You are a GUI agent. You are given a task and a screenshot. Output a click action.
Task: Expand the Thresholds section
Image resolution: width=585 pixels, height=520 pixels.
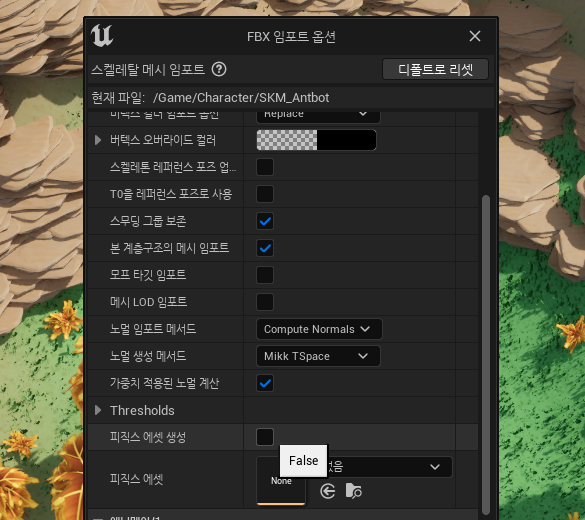[x=98, y=410]
